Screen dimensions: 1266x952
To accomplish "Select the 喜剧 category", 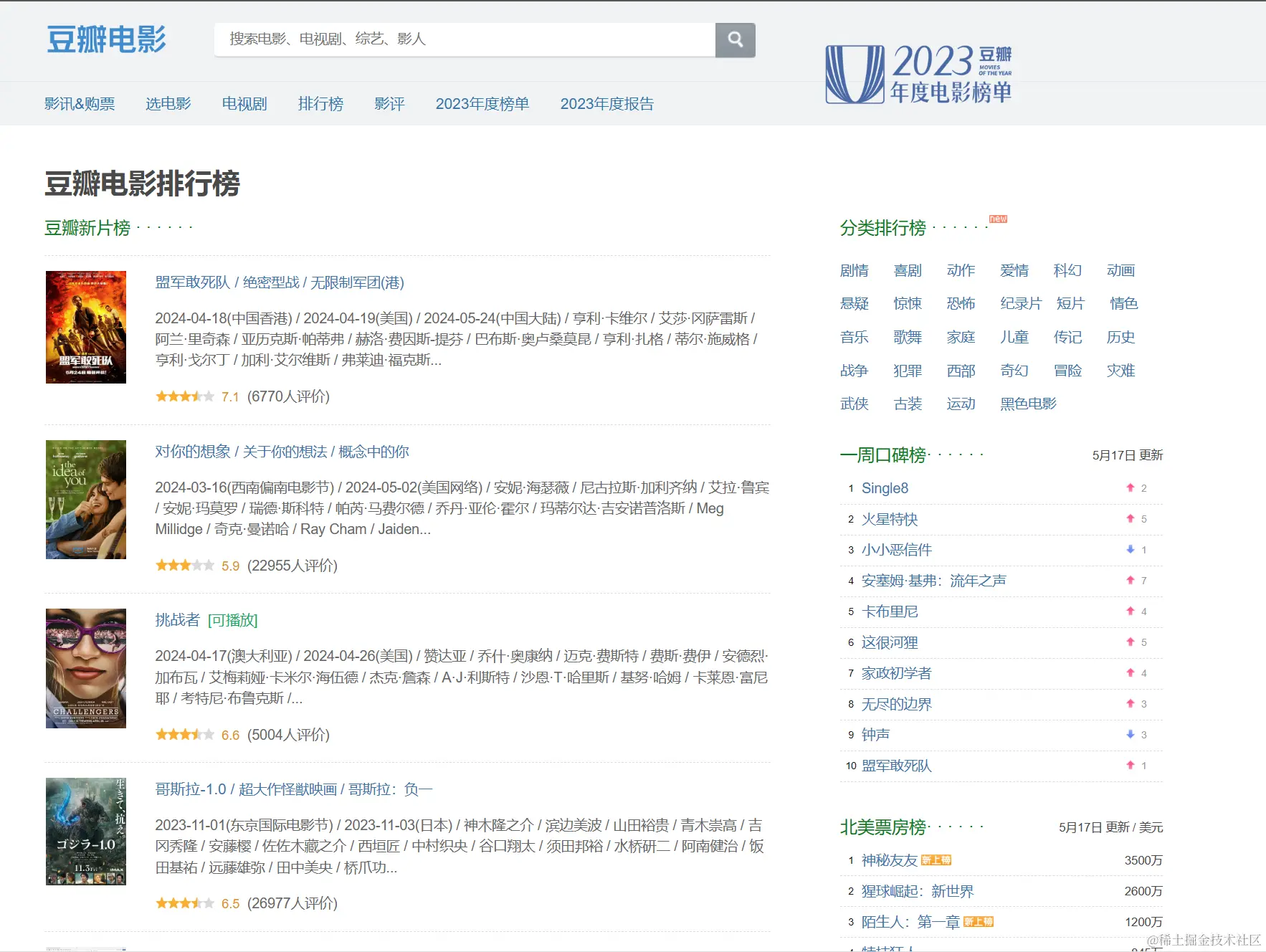I will 908,270.
